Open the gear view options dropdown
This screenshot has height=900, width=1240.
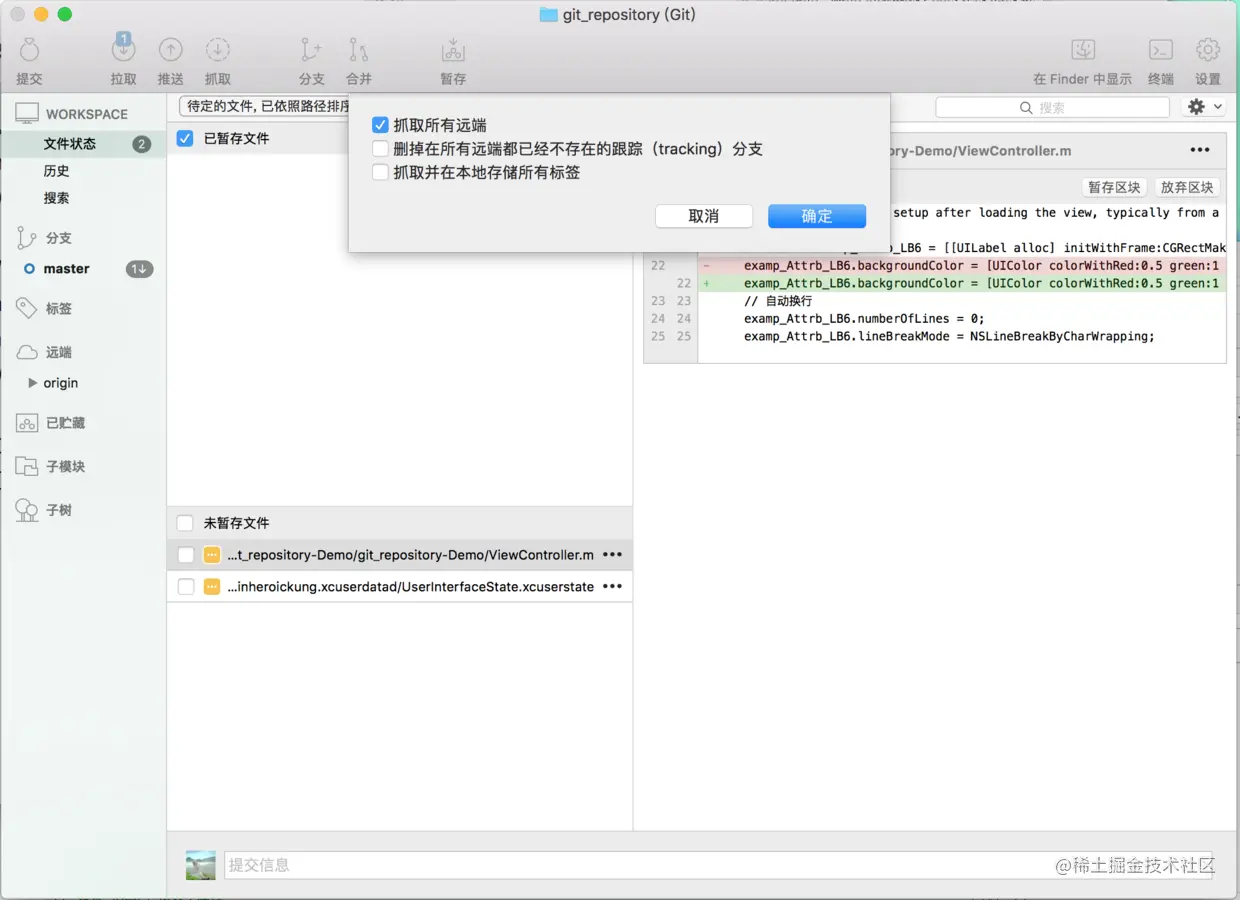1203,107
